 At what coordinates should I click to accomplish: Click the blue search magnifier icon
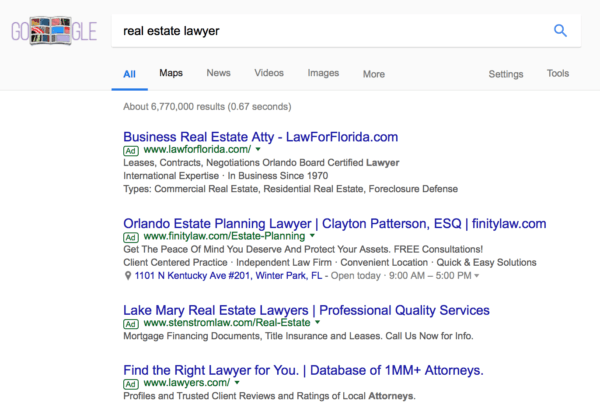pyautogui.click(x=560, y=31)
